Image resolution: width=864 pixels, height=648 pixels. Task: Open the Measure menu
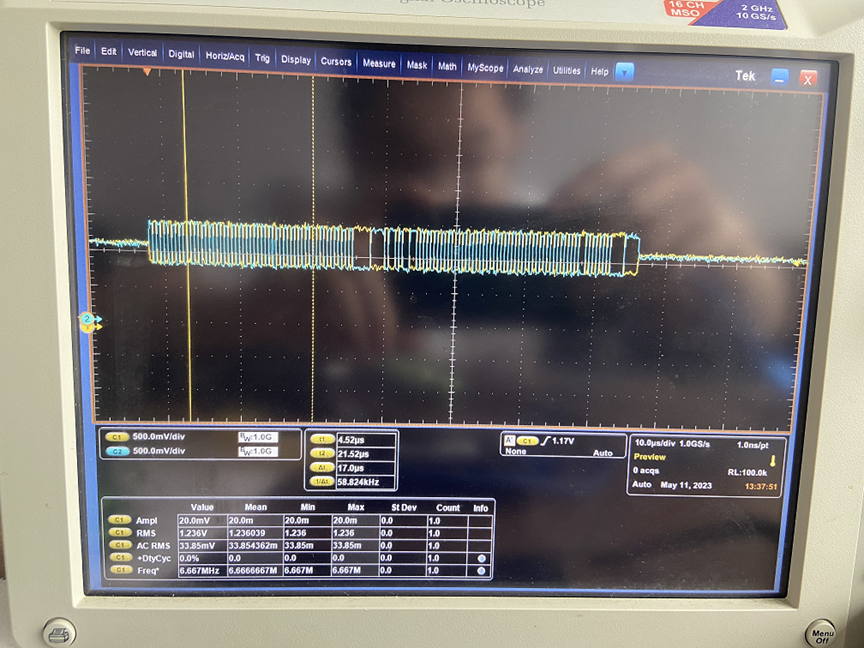[379, 63]
